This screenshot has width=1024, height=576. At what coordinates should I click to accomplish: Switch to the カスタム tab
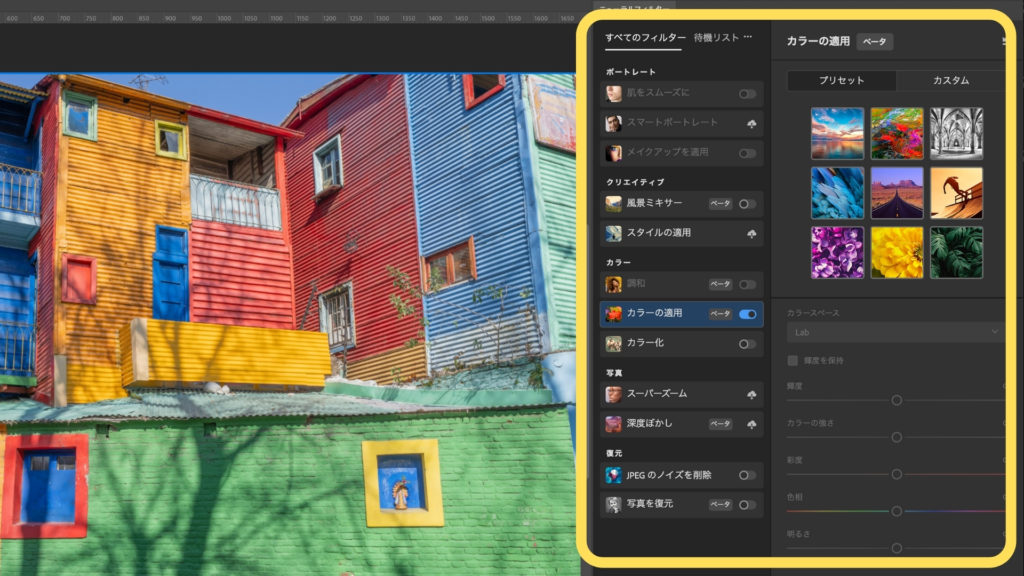[x=950, y=81]
